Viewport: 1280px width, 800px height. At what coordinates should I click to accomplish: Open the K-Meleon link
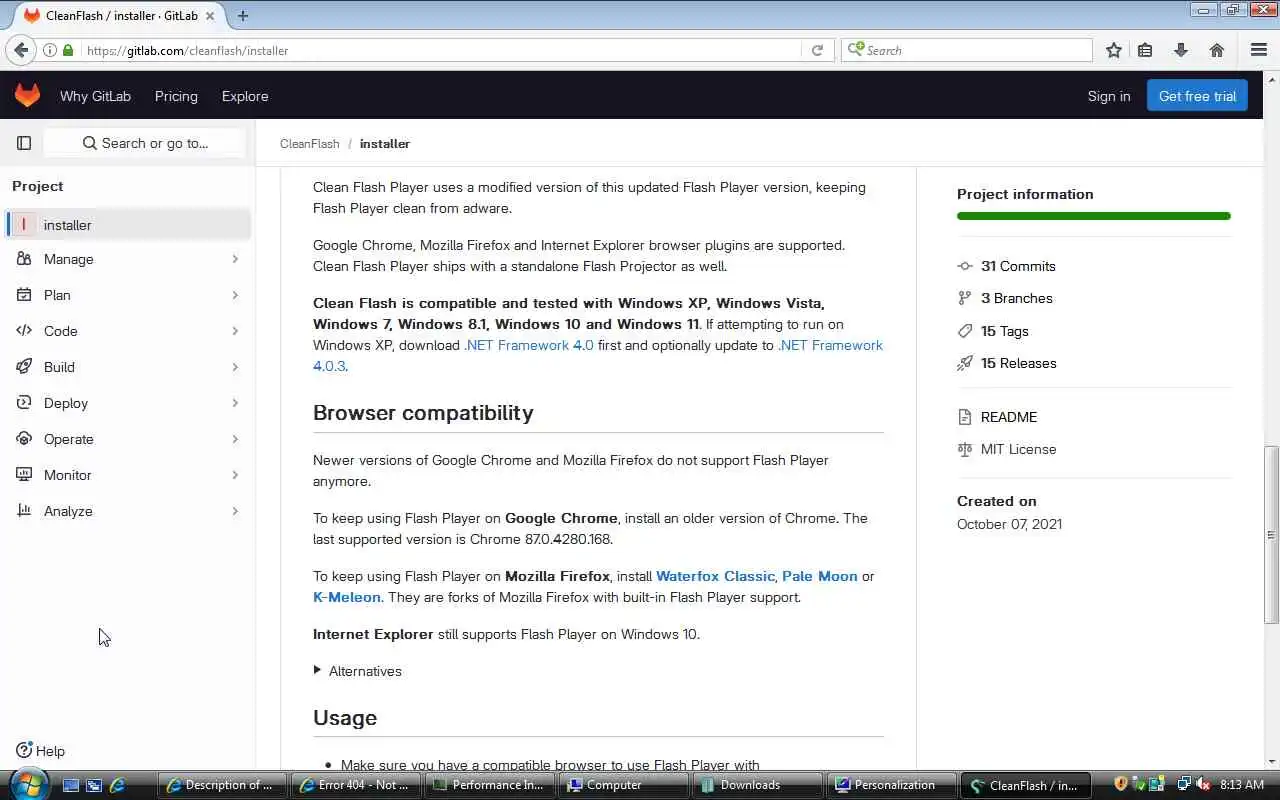(x=347, y=597)
